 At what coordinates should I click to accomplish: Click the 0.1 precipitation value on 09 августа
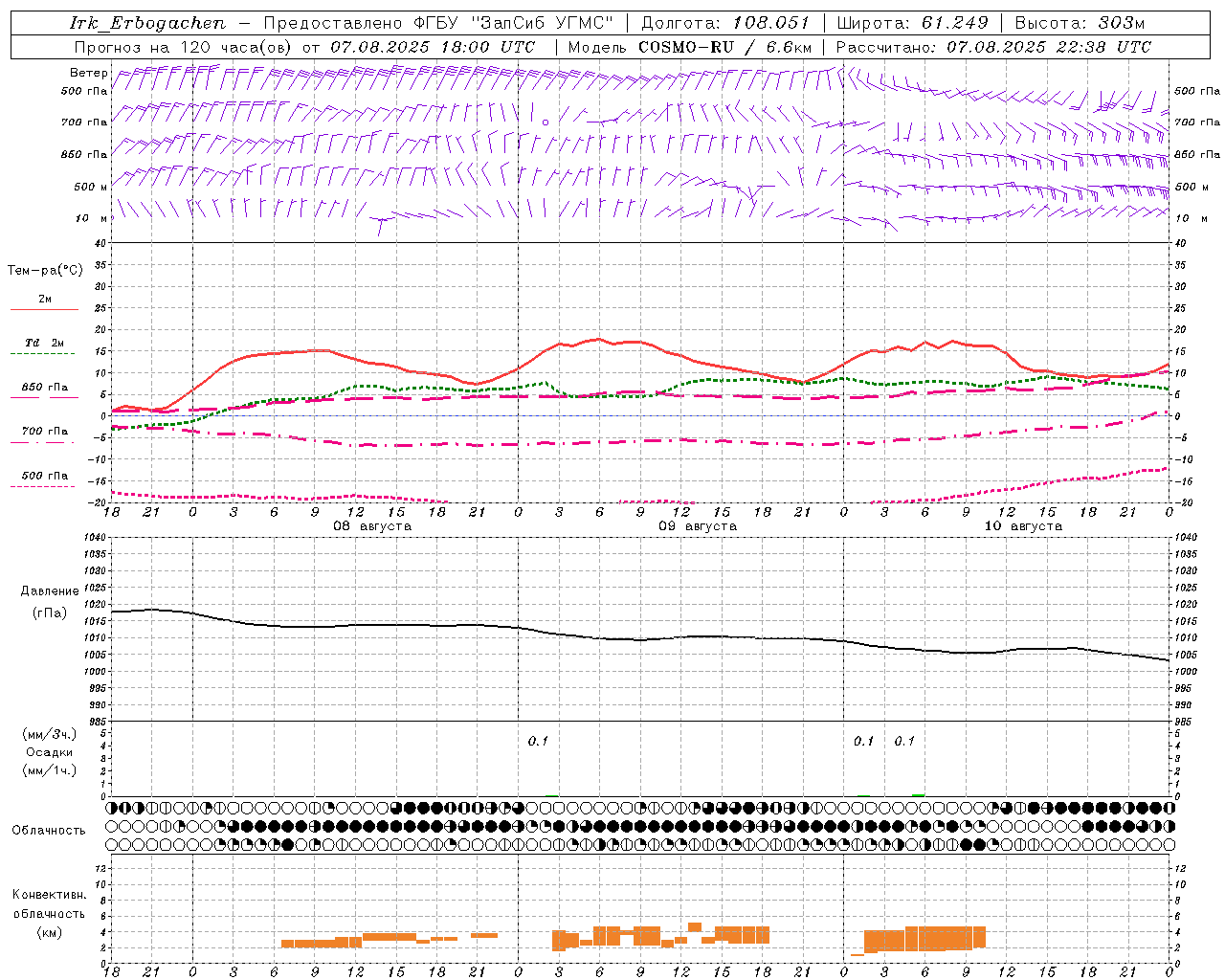click(x=538, y=741)
